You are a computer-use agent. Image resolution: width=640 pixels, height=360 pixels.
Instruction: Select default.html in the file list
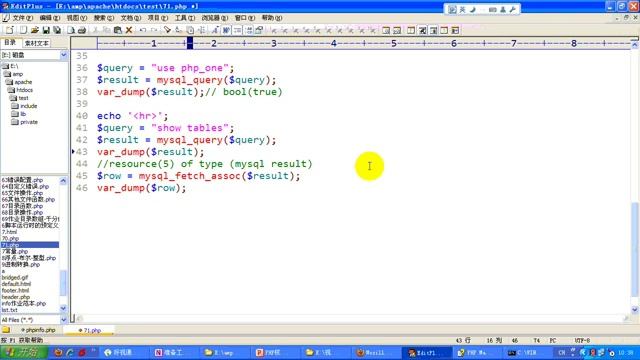point(16,284)
